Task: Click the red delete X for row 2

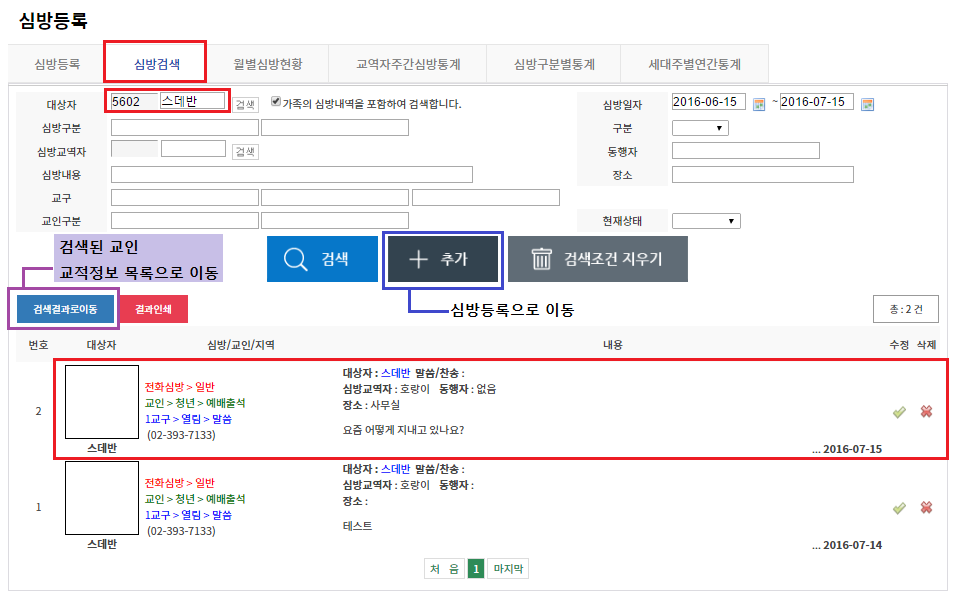Action: point(927,412)
